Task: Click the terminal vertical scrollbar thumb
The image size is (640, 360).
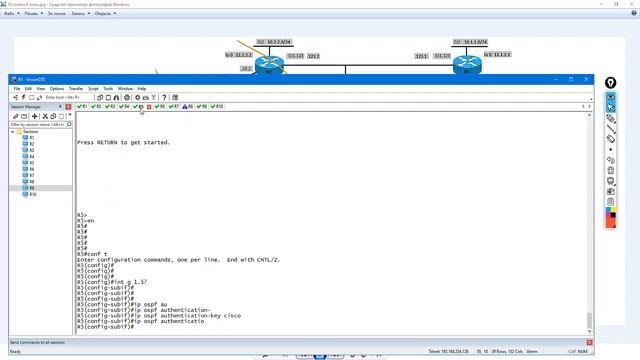Action: [x=589, y=320]
